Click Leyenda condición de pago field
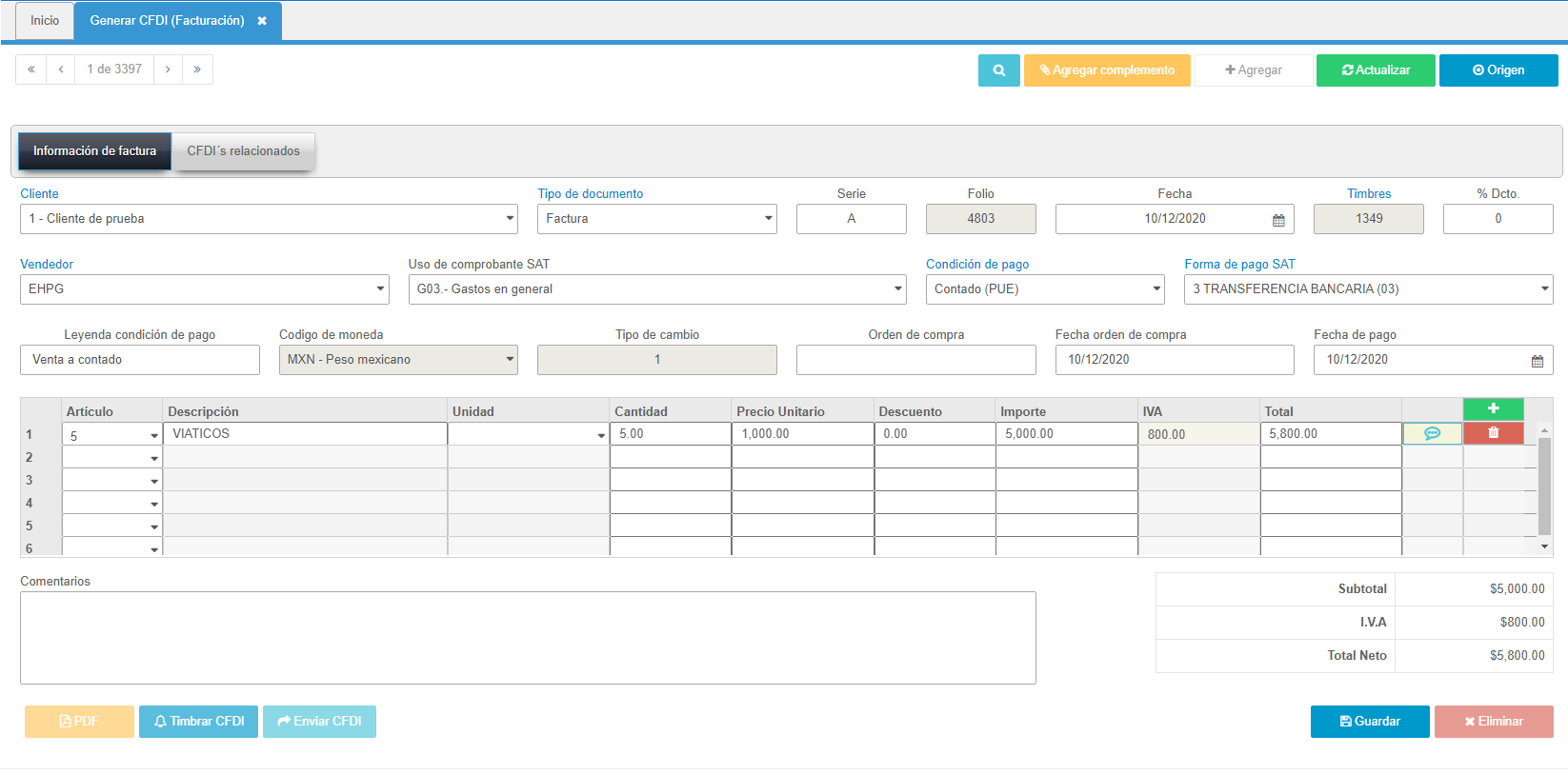The width and height of the screenshot is (1568, 775). (x=140, y=360)
